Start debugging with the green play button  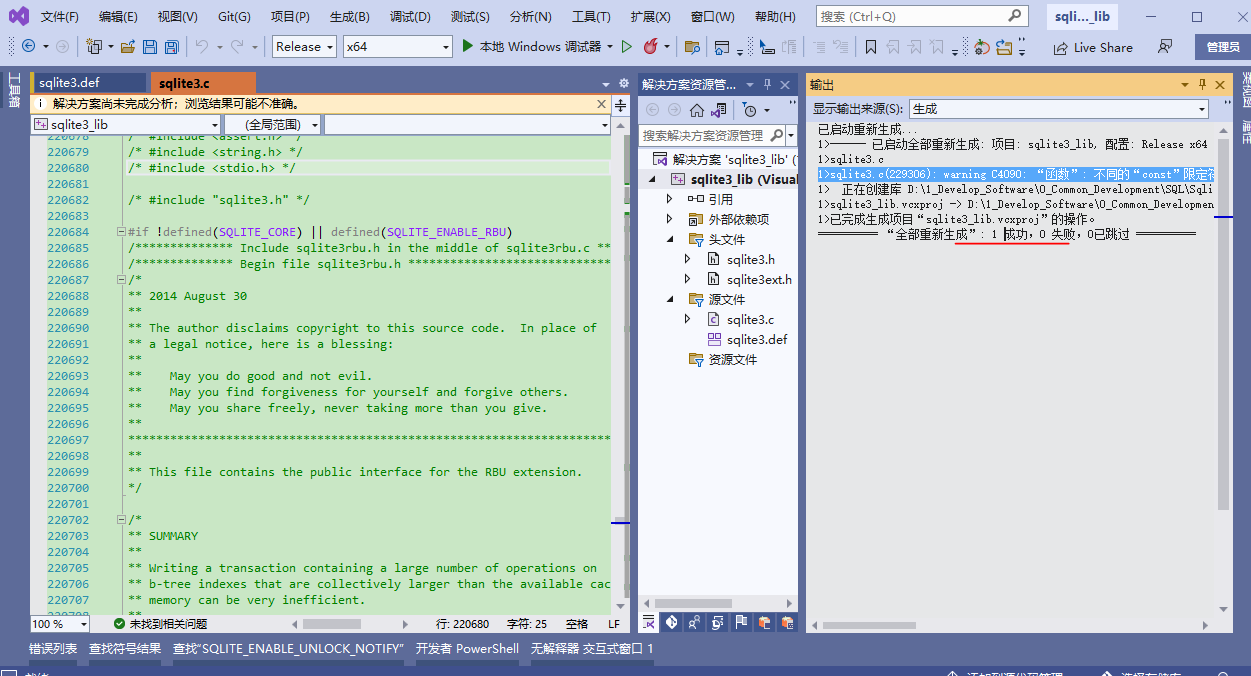[x=468, y=46]
